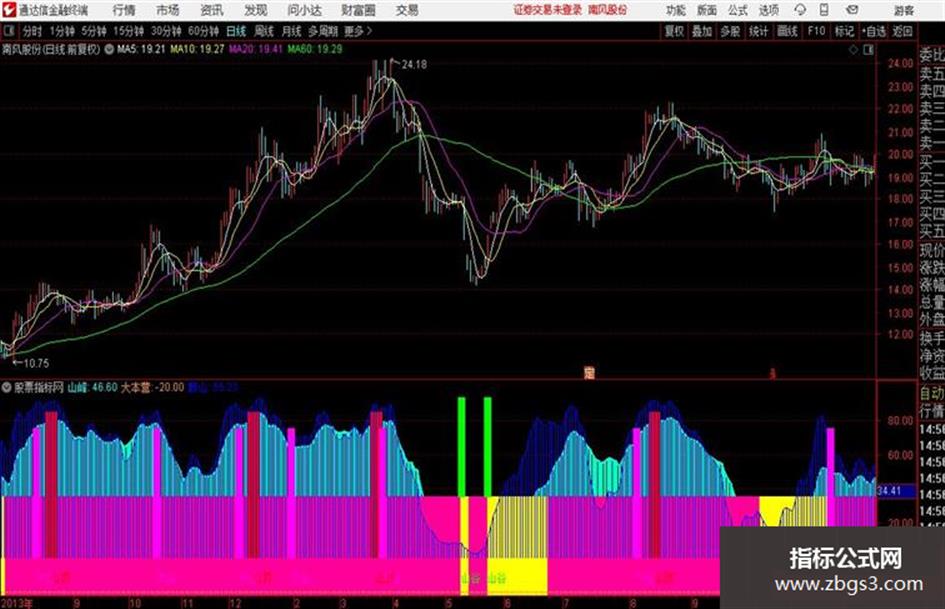Click the 标记 mark toolbar button
This screenshot has width=945, height=609.
[x=844, y=31]
